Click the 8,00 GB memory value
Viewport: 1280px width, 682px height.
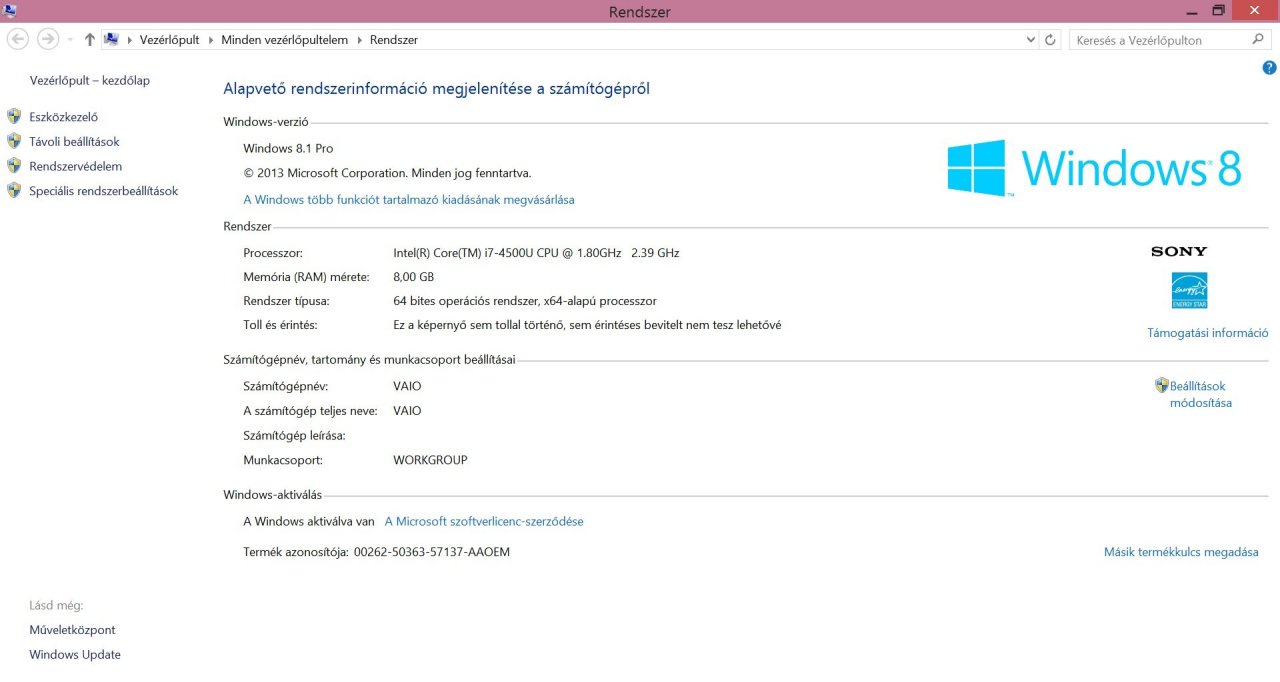tap(414, 277)
